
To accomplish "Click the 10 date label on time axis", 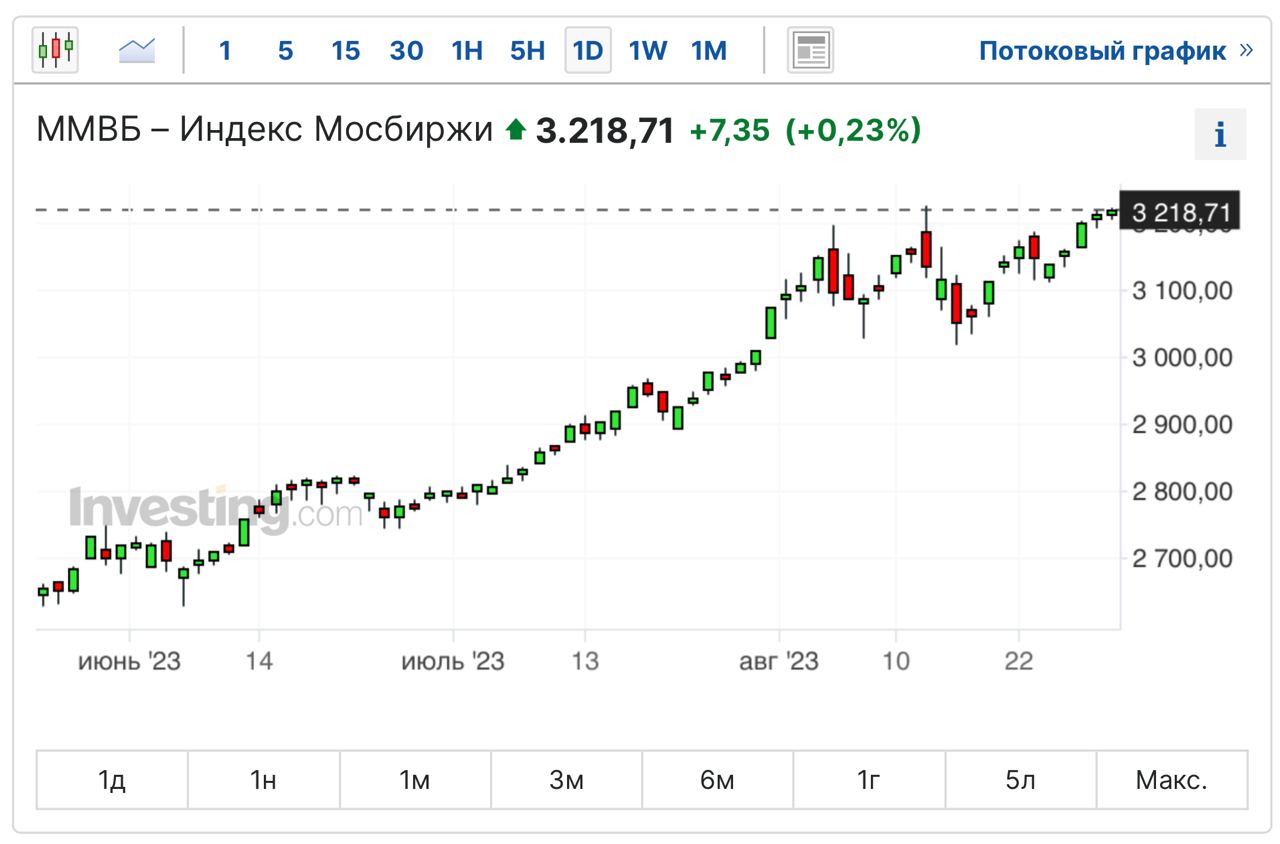I will click(896, 661).
